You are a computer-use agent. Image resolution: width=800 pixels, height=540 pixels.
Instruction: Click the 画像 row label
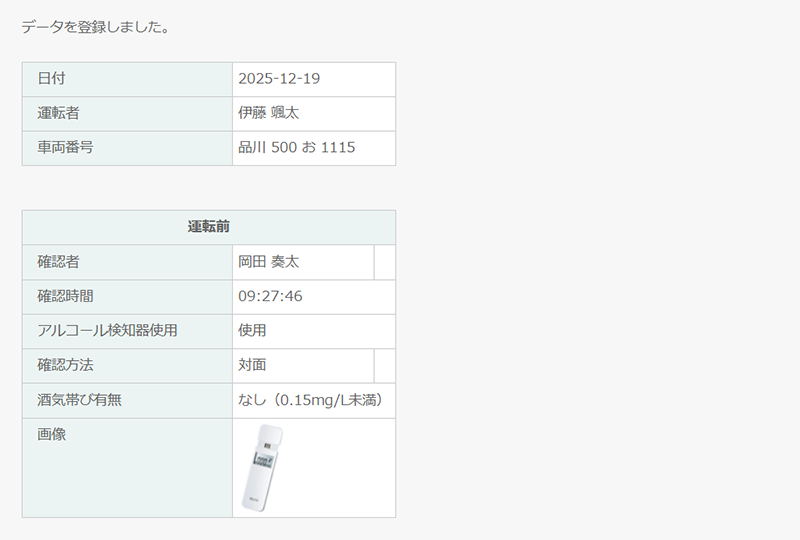click(51, 434)
